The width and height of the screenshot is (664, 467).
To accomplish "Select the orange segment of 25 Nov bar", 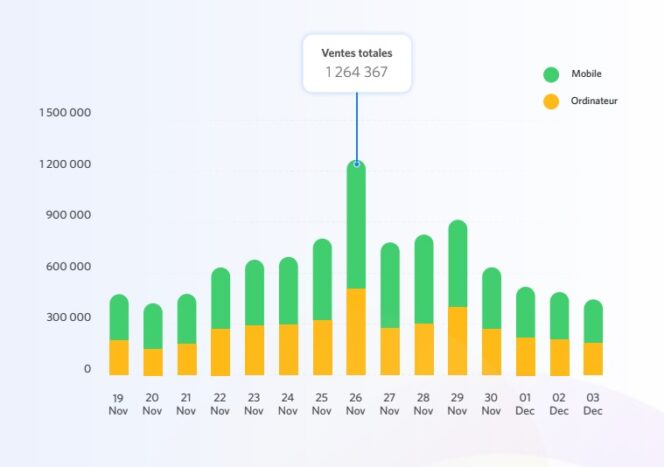I will 322,348.
